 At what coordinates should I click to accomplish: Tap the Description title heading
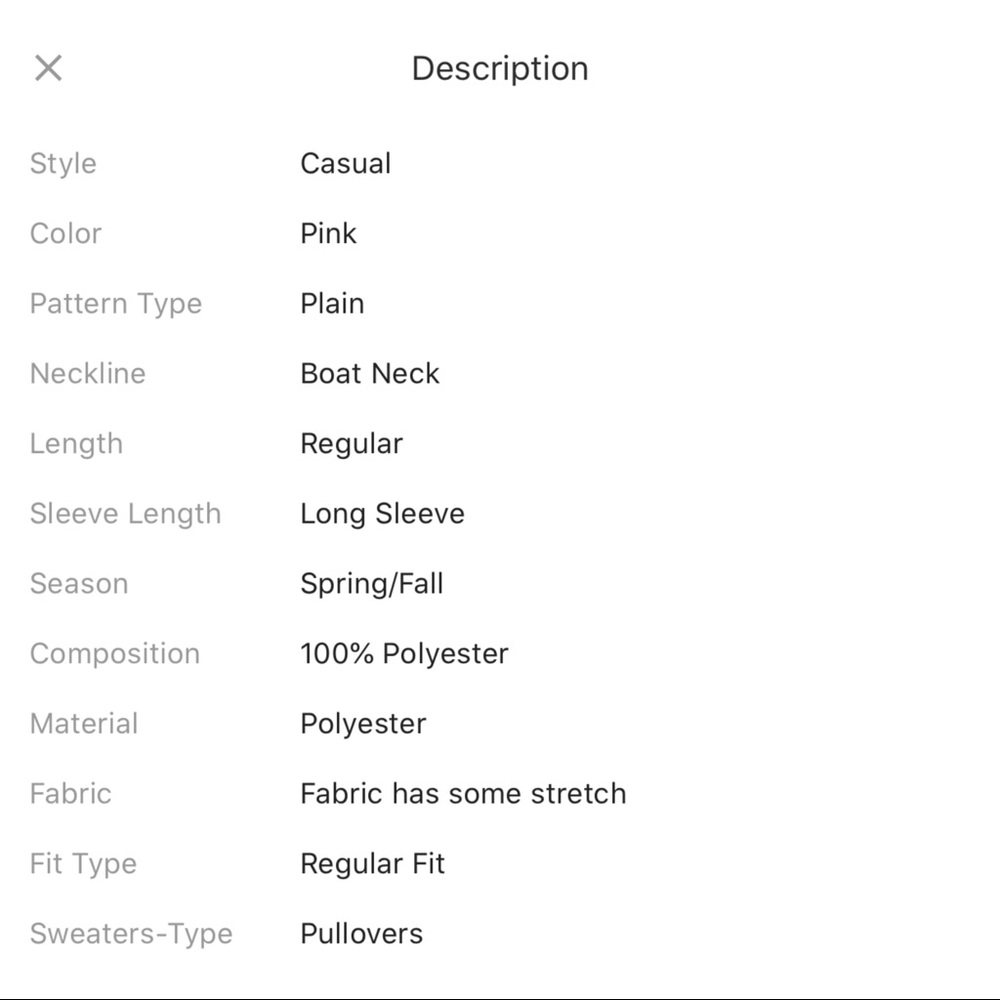pyautogui.click(x=500, y=68)
